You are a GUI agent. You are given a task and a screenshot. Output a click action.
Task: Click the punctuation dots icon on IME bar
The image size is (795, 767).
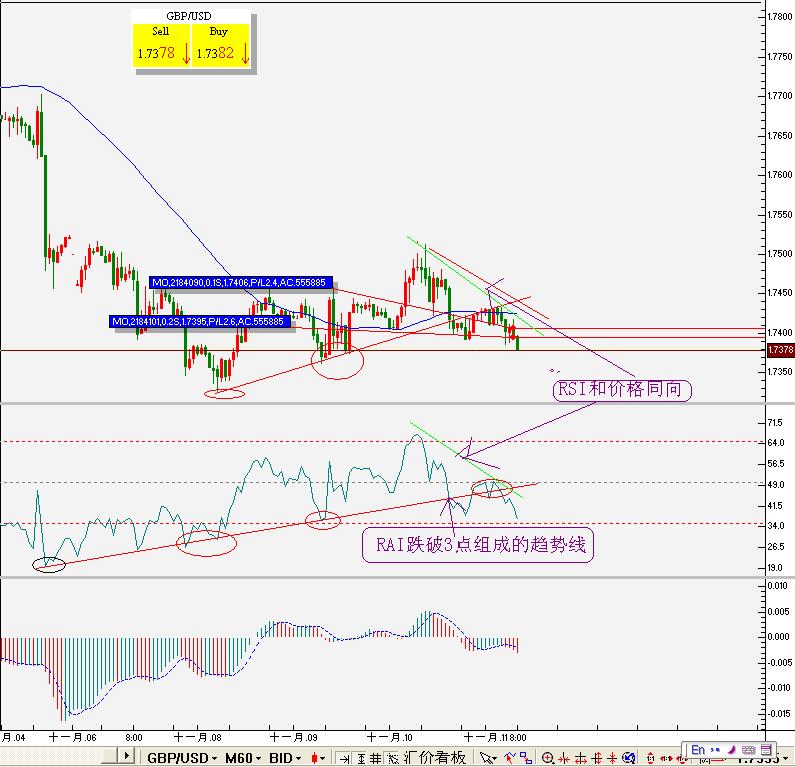click(x=715, y=750)
